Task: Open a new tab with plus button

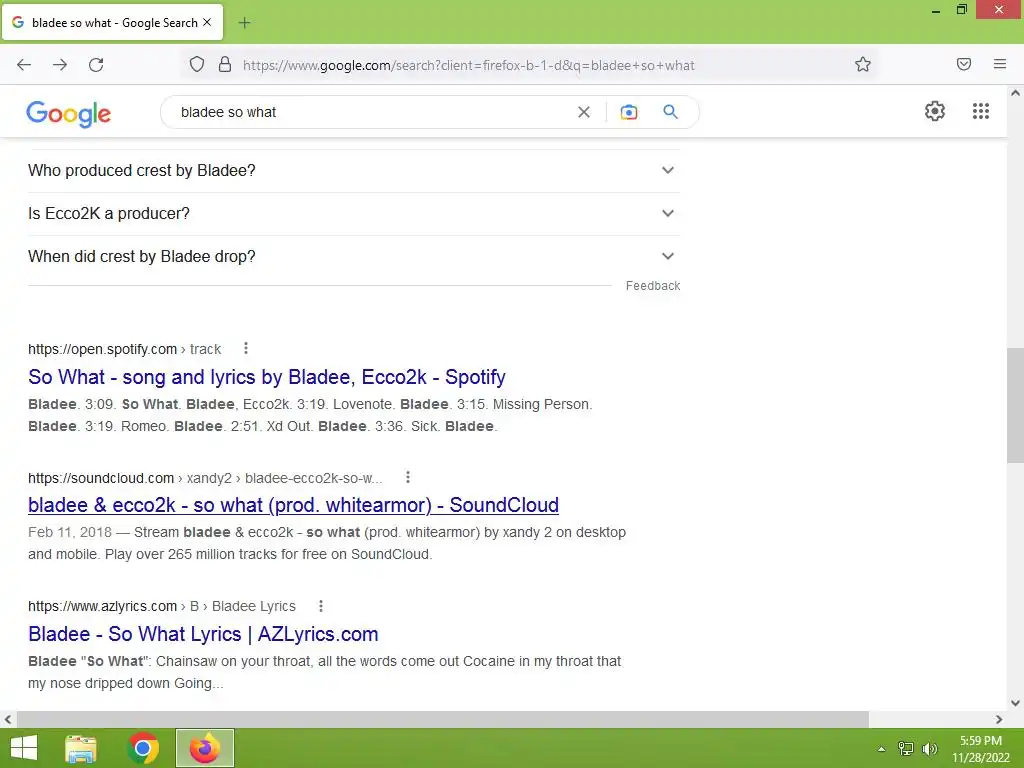Action: tap(244, 23)
